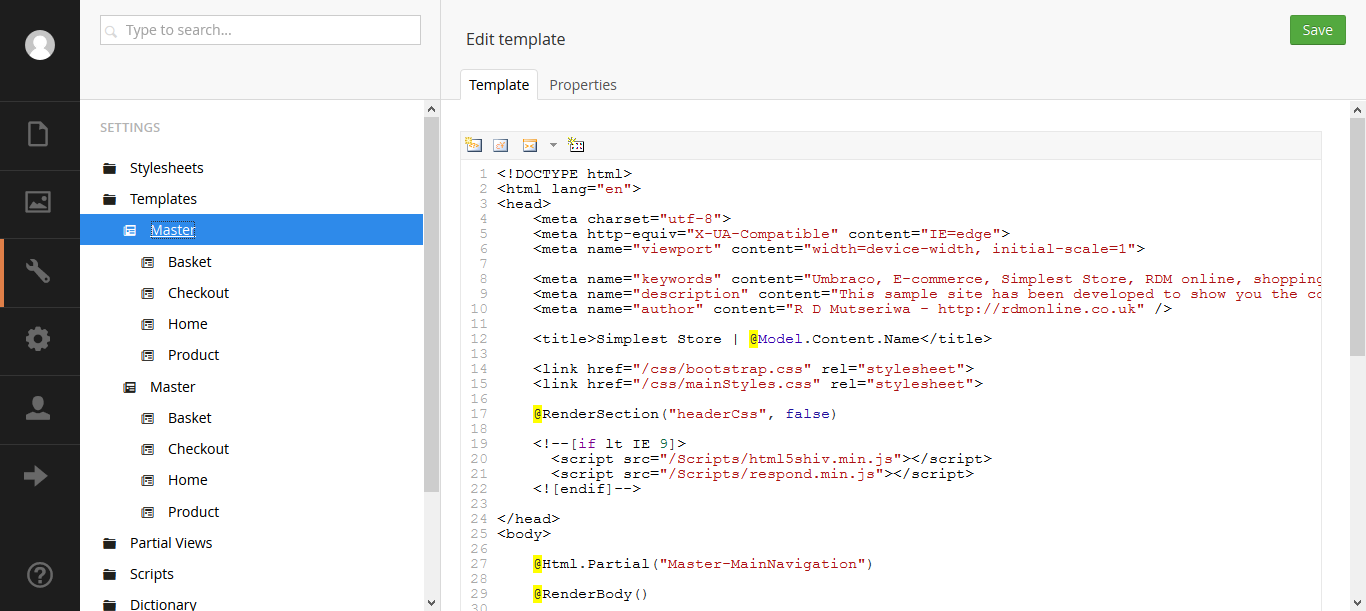Click the Edit template heading

click(x=515, y=40)
